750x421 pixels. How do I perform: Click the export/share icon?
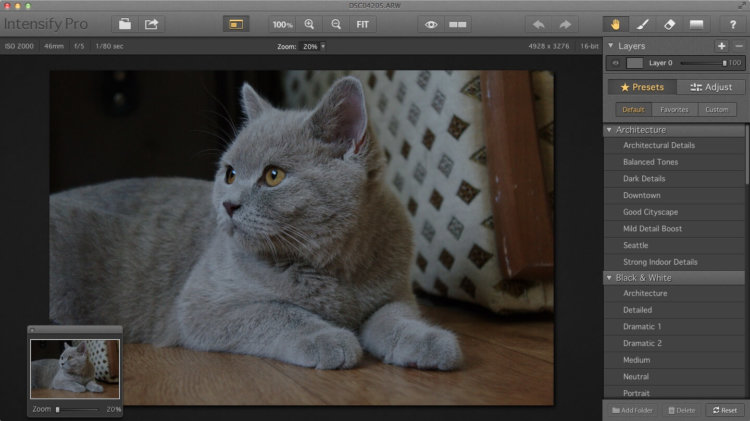pos(152,24)
